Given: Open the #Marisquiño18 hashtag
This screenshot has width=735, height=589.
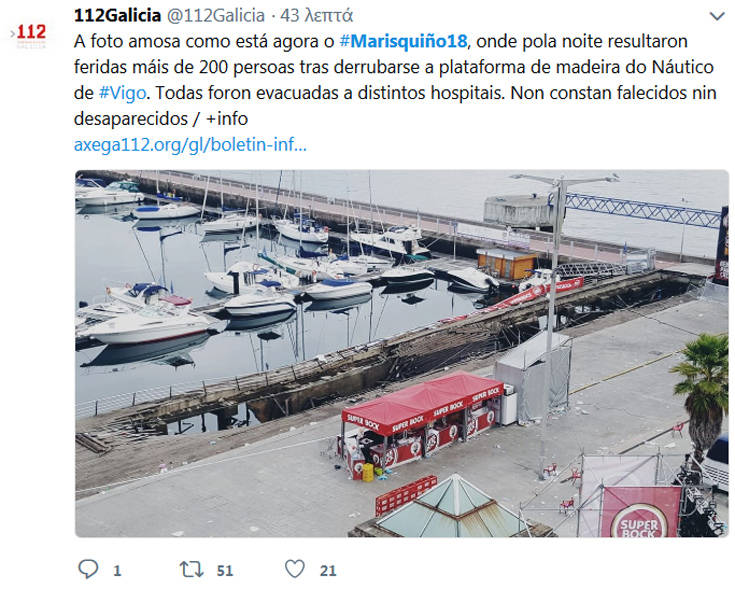Looking at the screenshot, I should (403, 41).
